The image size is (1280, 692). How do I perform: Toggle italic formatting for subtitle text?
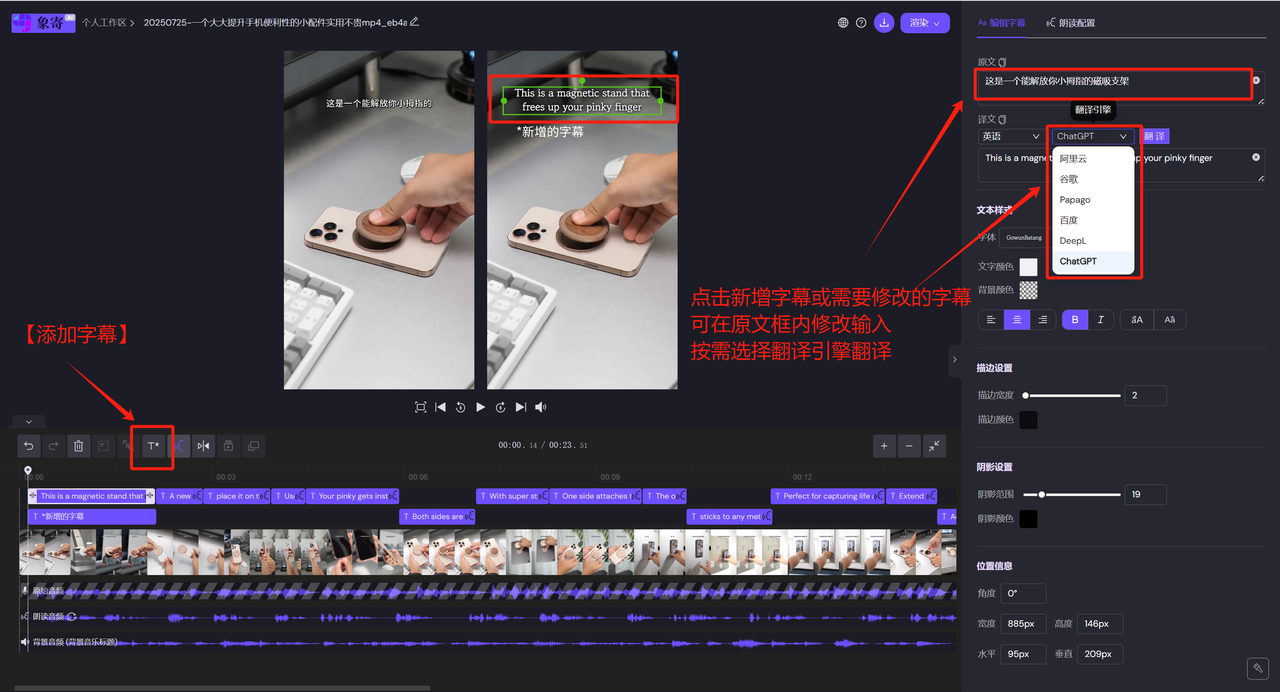pos(1101,319)
